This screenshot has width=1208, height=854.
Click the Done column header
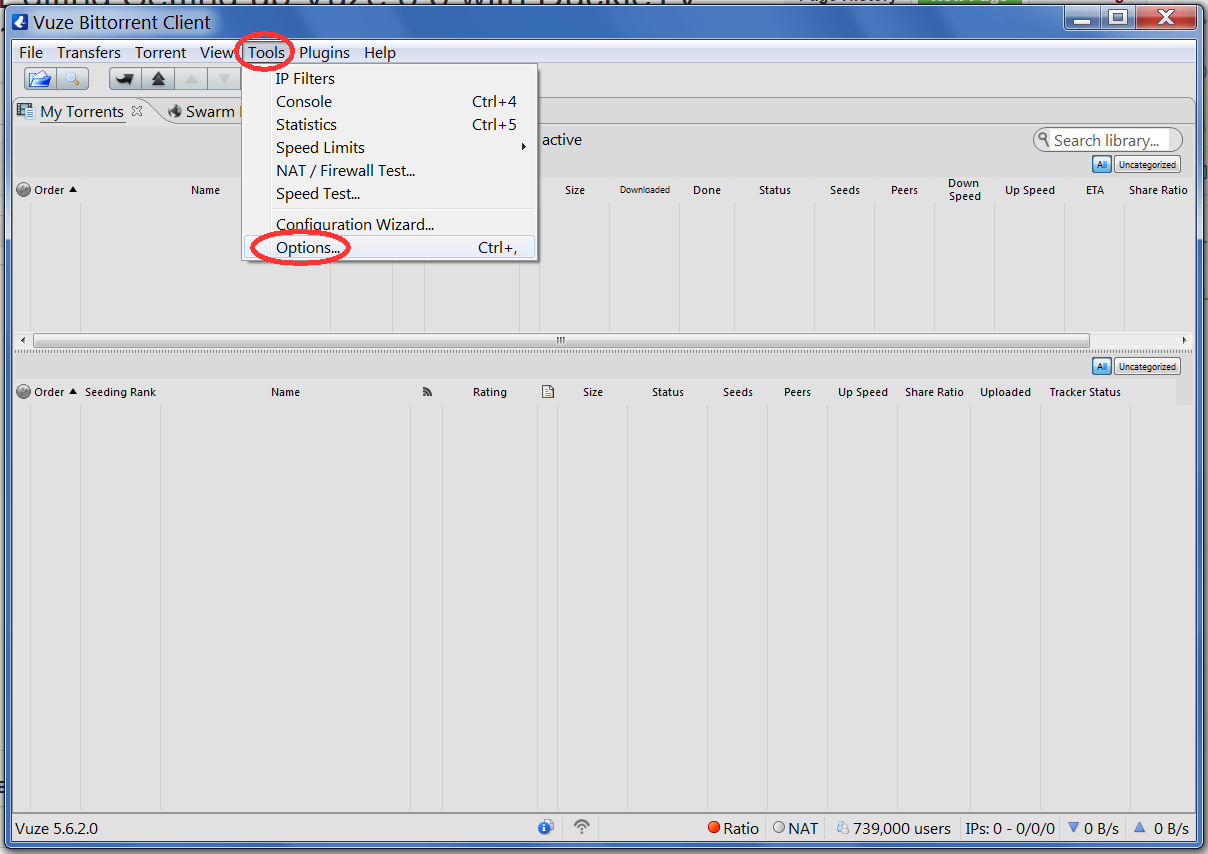tap(707, 190)
